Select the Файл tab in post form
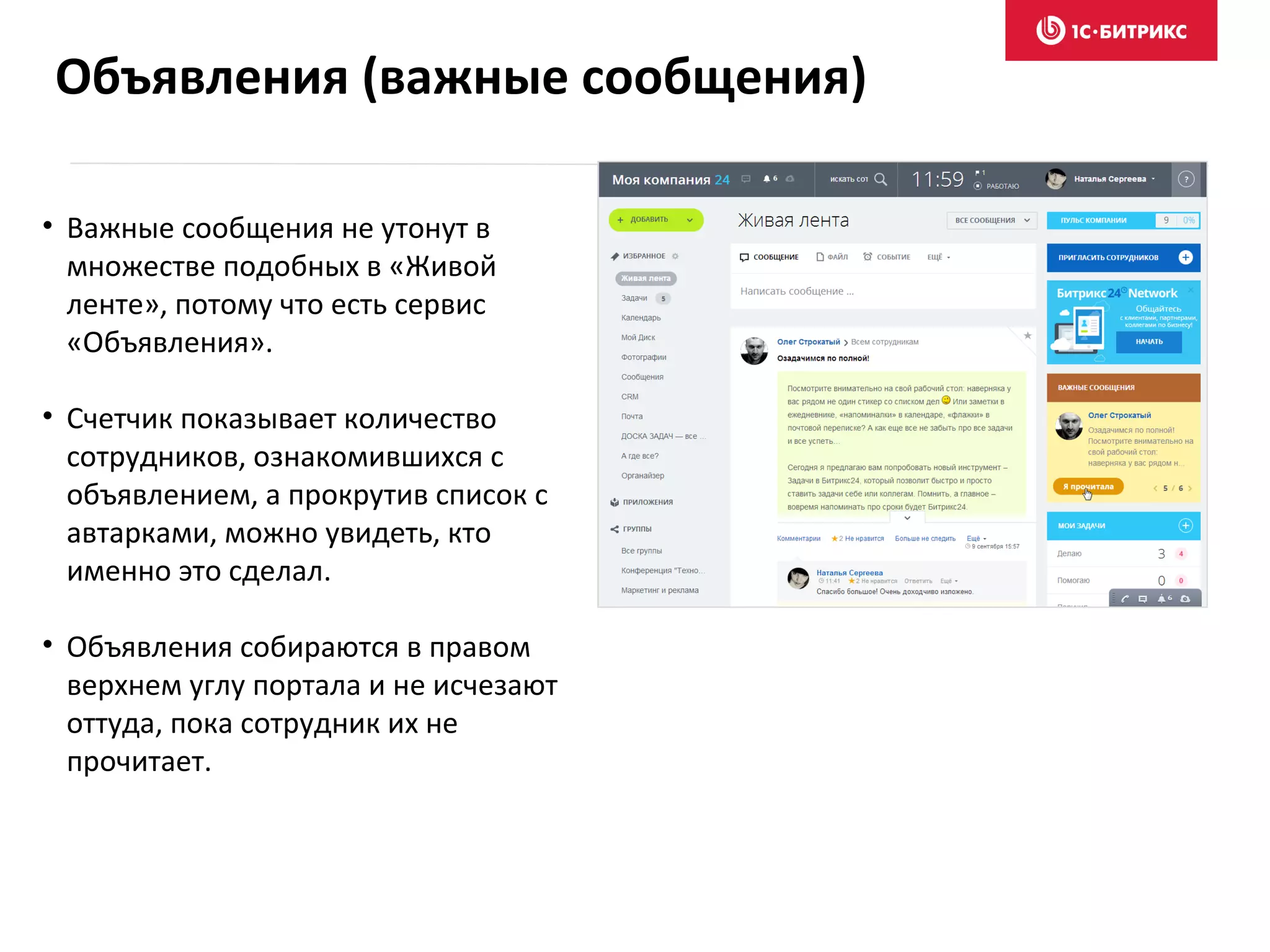The height and width of the screenshot is (952, 1270). [x=832, y=257]
